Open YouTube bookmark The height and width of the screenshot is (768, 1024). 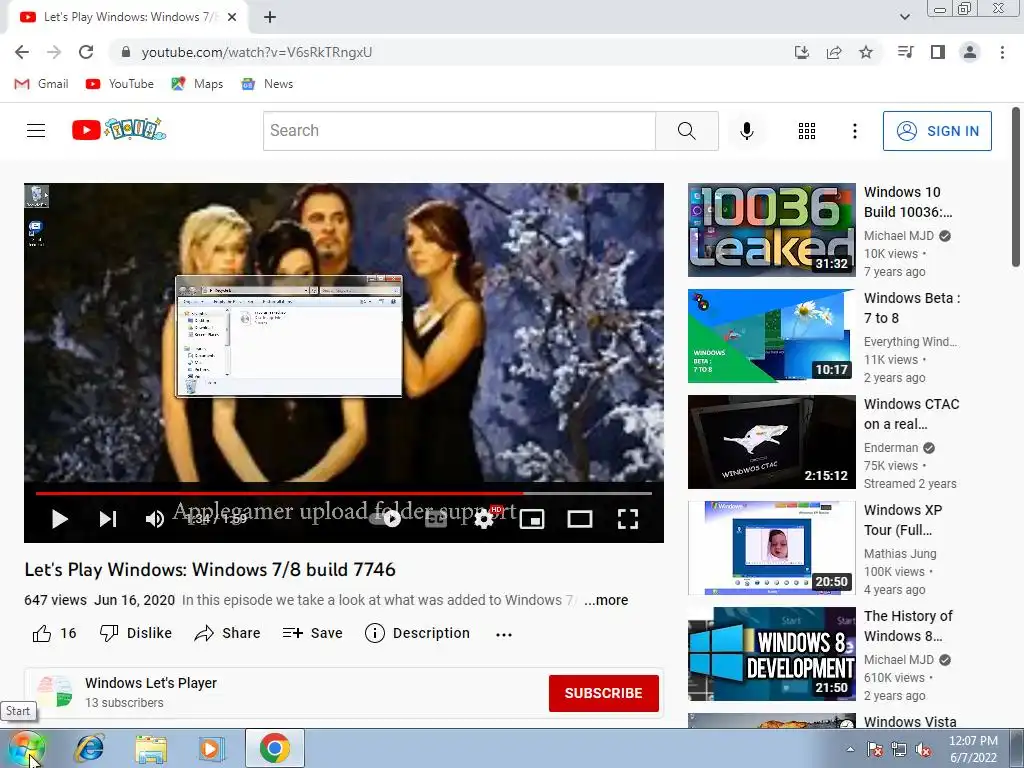[x=120, y=84]
